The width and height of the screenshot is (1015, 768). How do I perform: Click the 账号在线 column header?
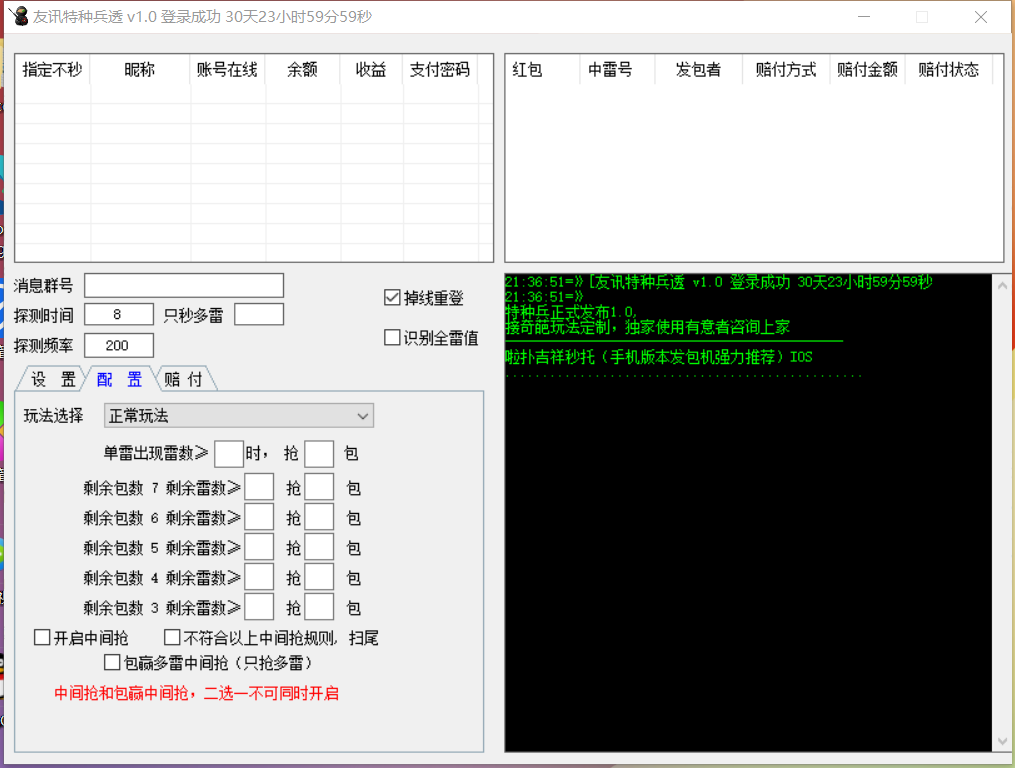tap(227, 69)
